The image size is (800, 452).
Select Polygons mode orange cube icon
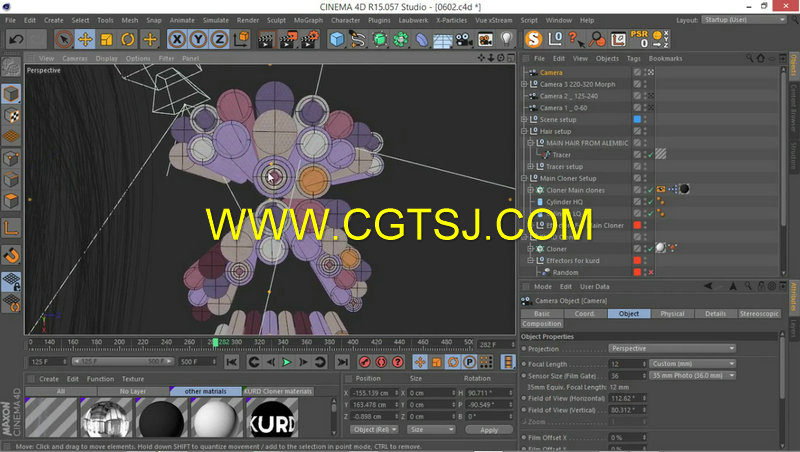click(x=11, y=201)
